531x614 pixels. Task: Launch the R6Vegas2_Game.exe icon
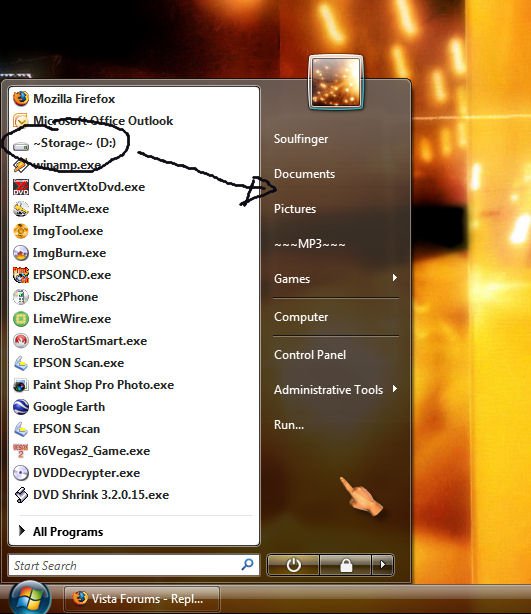click(21, 451)
